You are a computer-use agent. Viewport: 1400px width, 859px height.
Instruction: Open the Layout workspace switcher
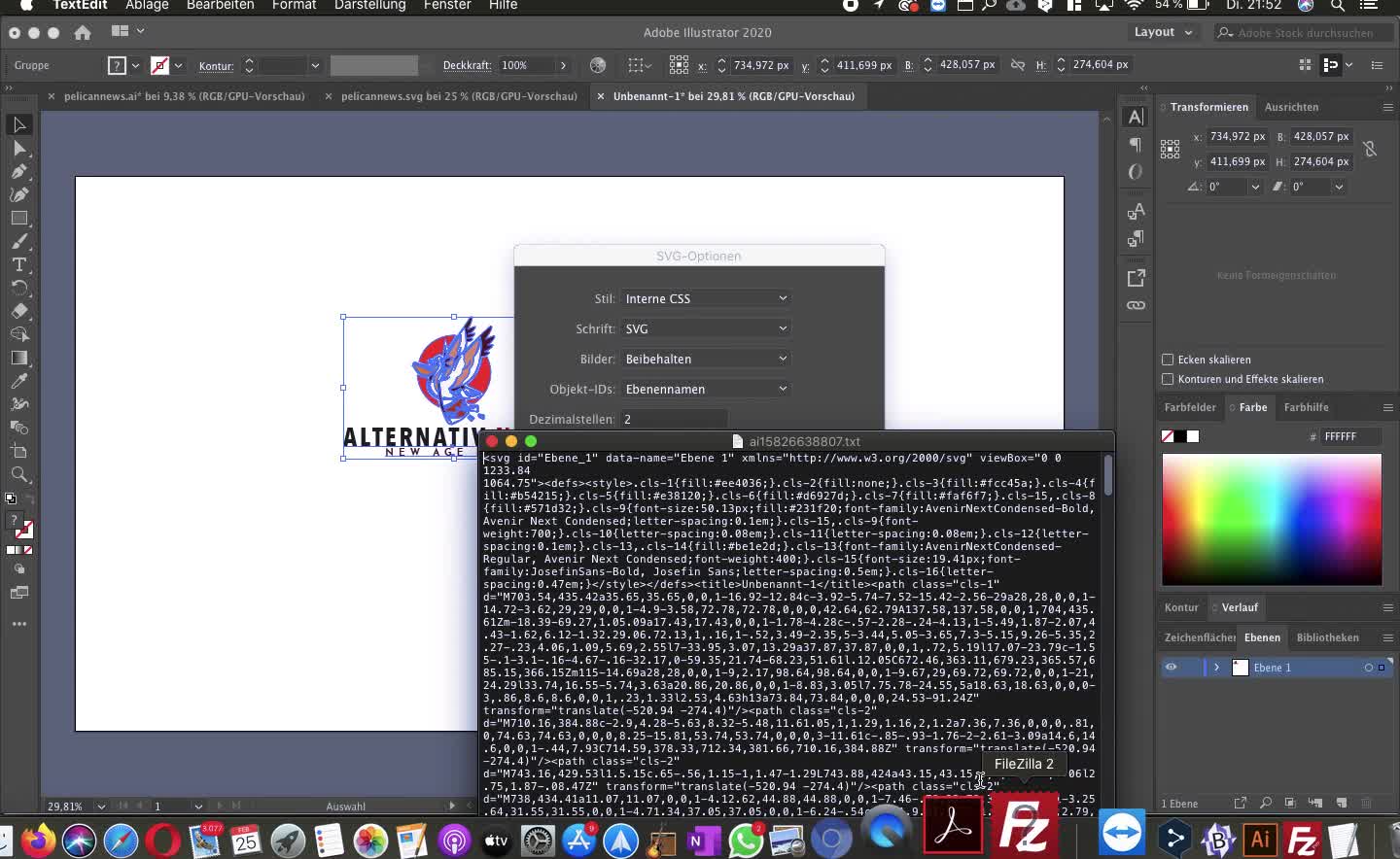tap(1163, 32)
